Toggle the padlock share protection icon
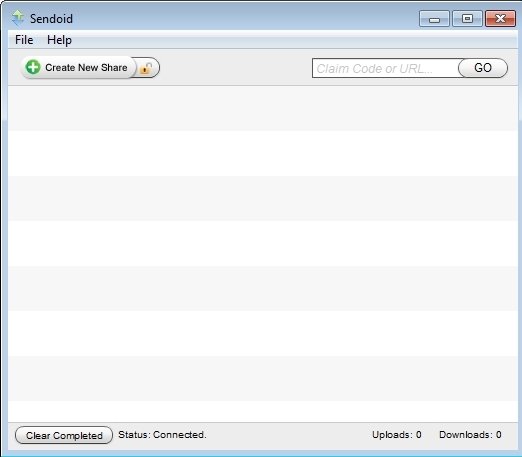 pyautogui.click(x=146, y=68)
